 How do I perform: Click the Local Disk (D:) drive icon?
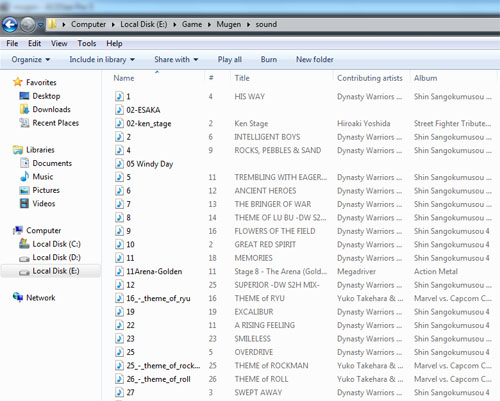tap(24, 258)
